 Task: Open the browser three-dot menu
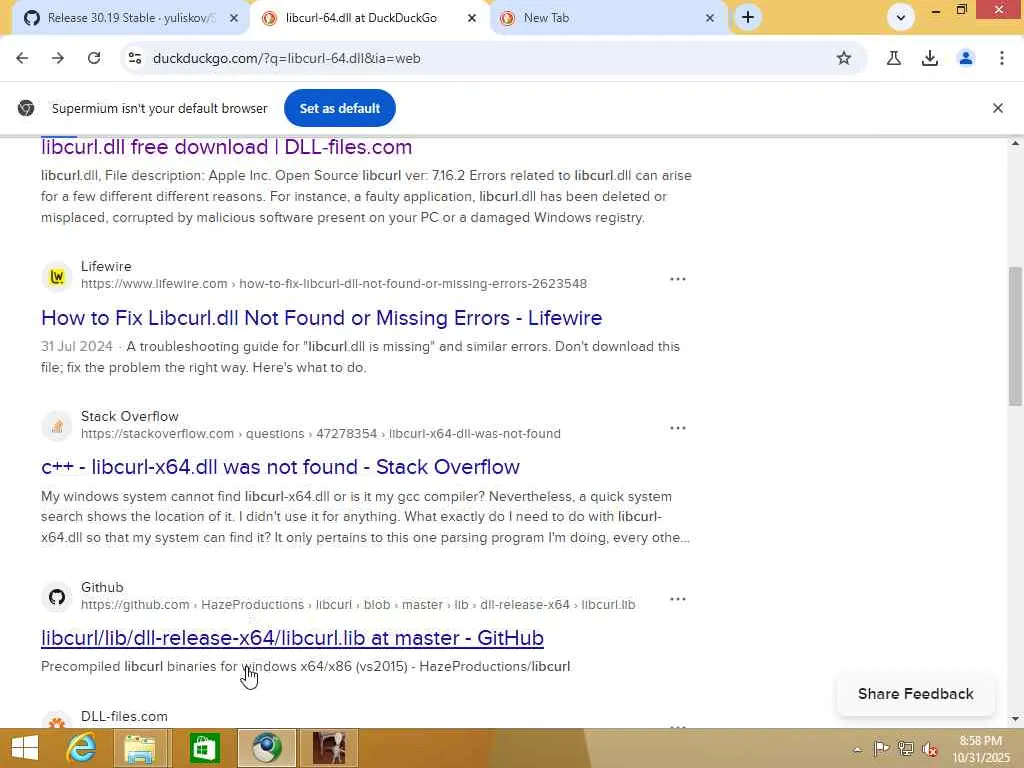[x=1001, y=58]
